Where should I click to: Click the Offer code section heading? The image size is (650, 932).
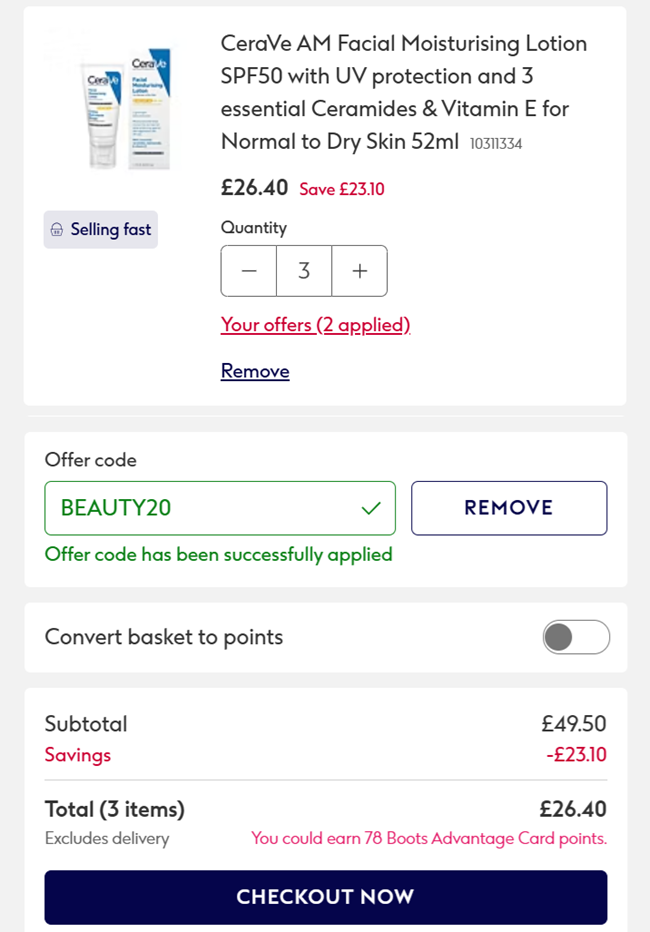pos(90,460)
